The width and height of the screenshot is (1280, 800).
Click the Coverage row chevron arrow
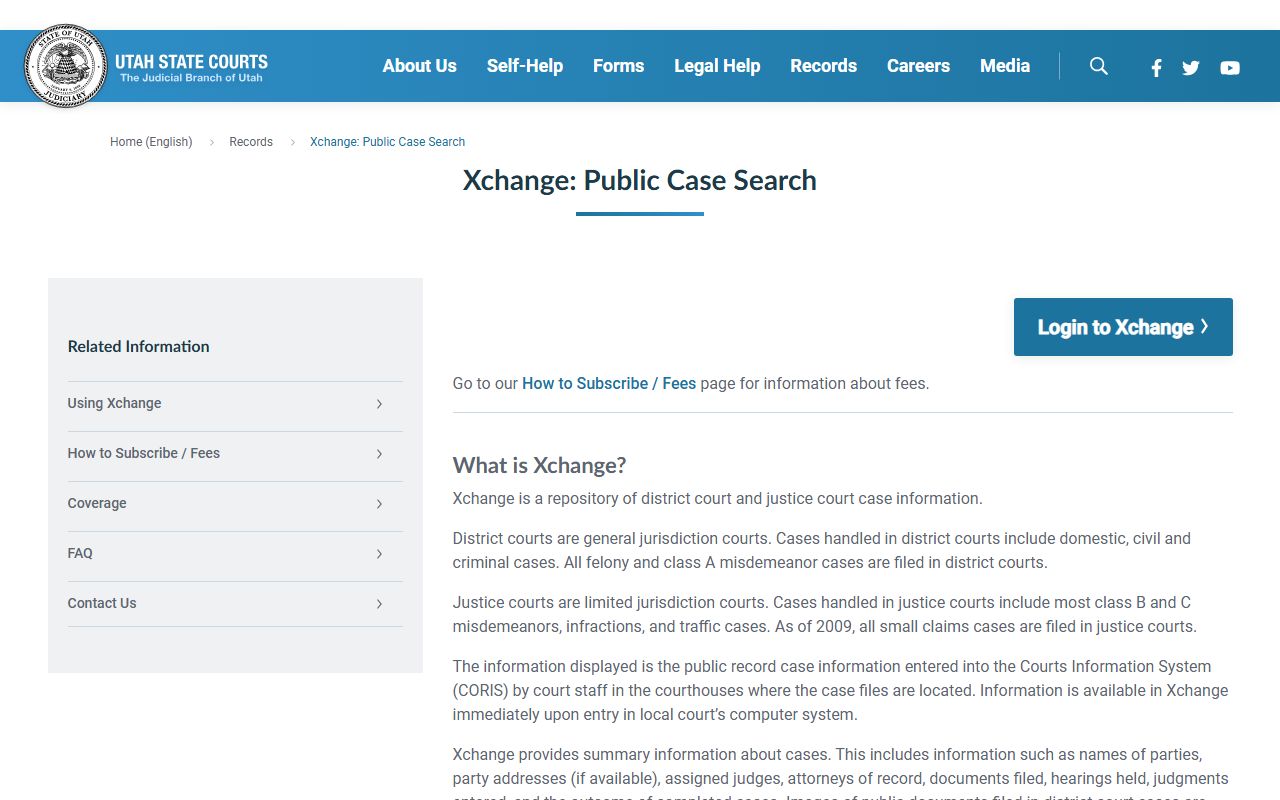click(379, 504)
